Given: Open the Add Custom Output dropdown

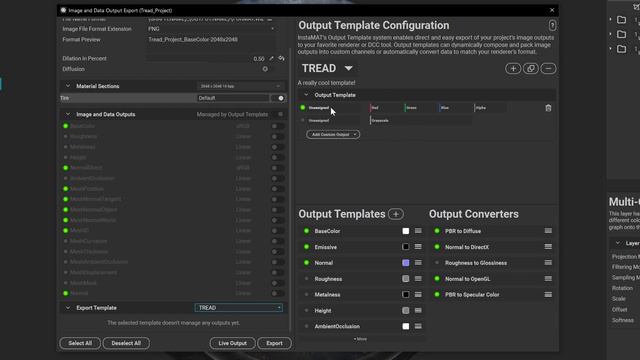Looking at the screenshot, I should (x=333, y=134).
